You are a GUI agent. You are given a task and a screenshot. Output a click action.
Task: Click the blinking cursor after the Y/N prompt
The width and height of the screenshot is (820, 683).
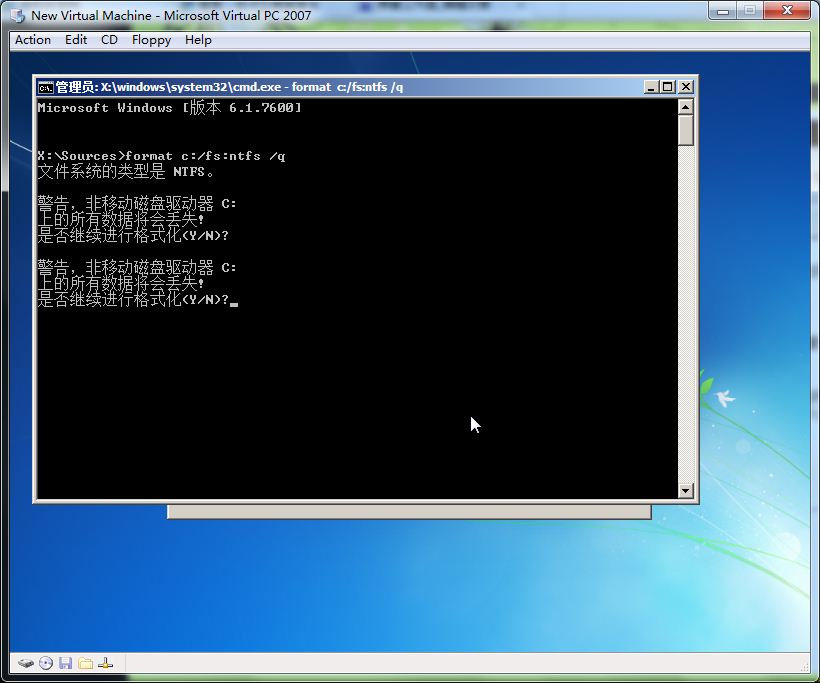tap(235, 300)
